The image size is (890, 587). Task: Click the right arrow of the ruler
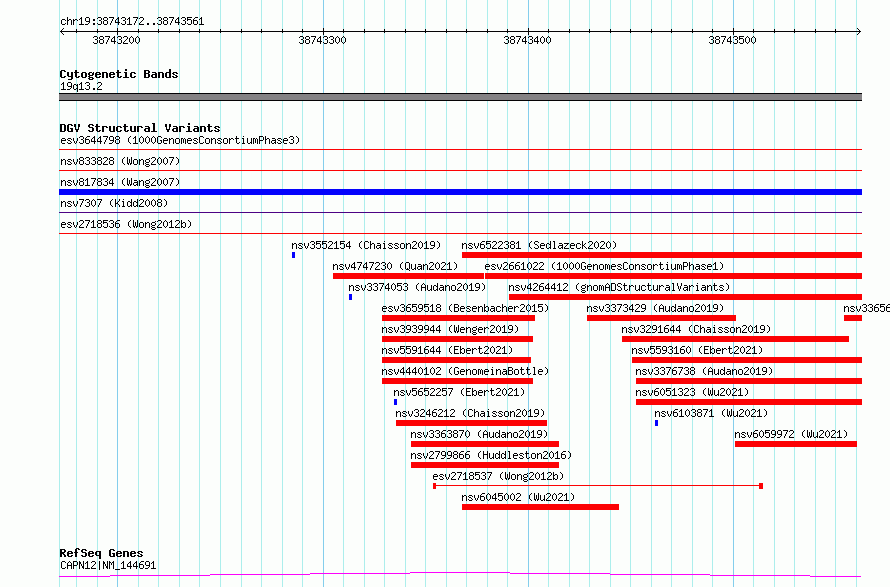tap(859, 32)
